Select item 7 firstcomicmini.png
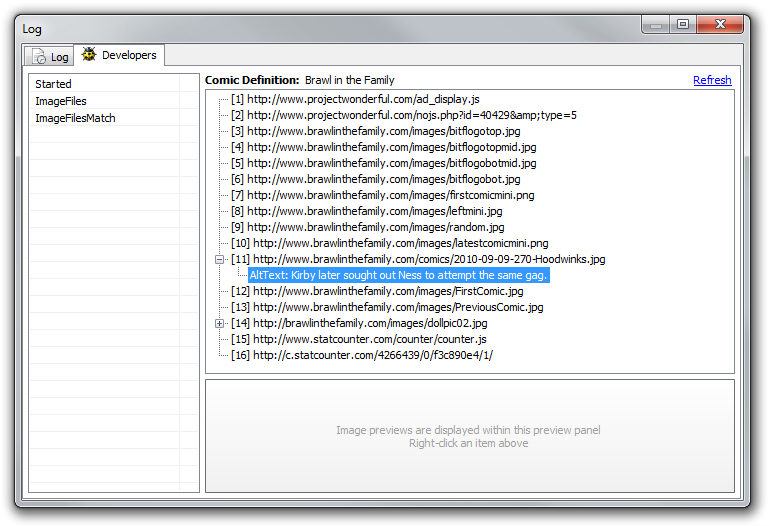Screen dimensions: 769x526 (x=382, y=195)
